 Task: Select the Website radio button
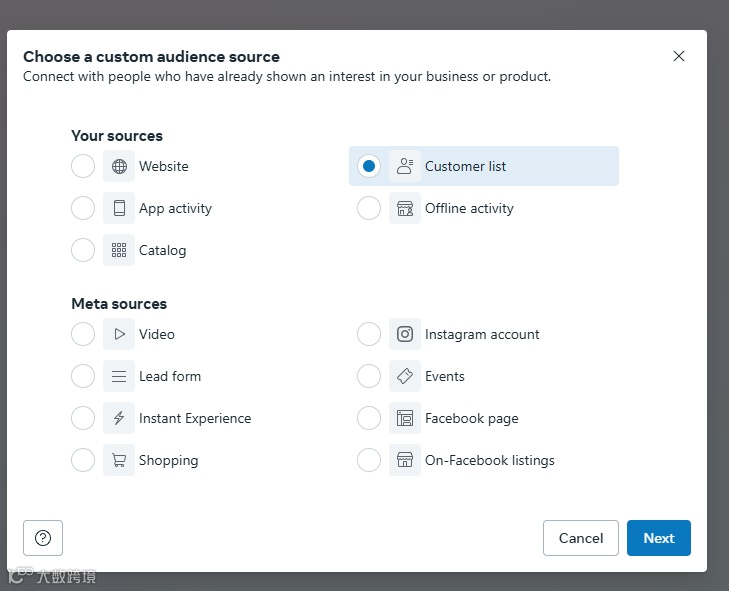point(83,167)
